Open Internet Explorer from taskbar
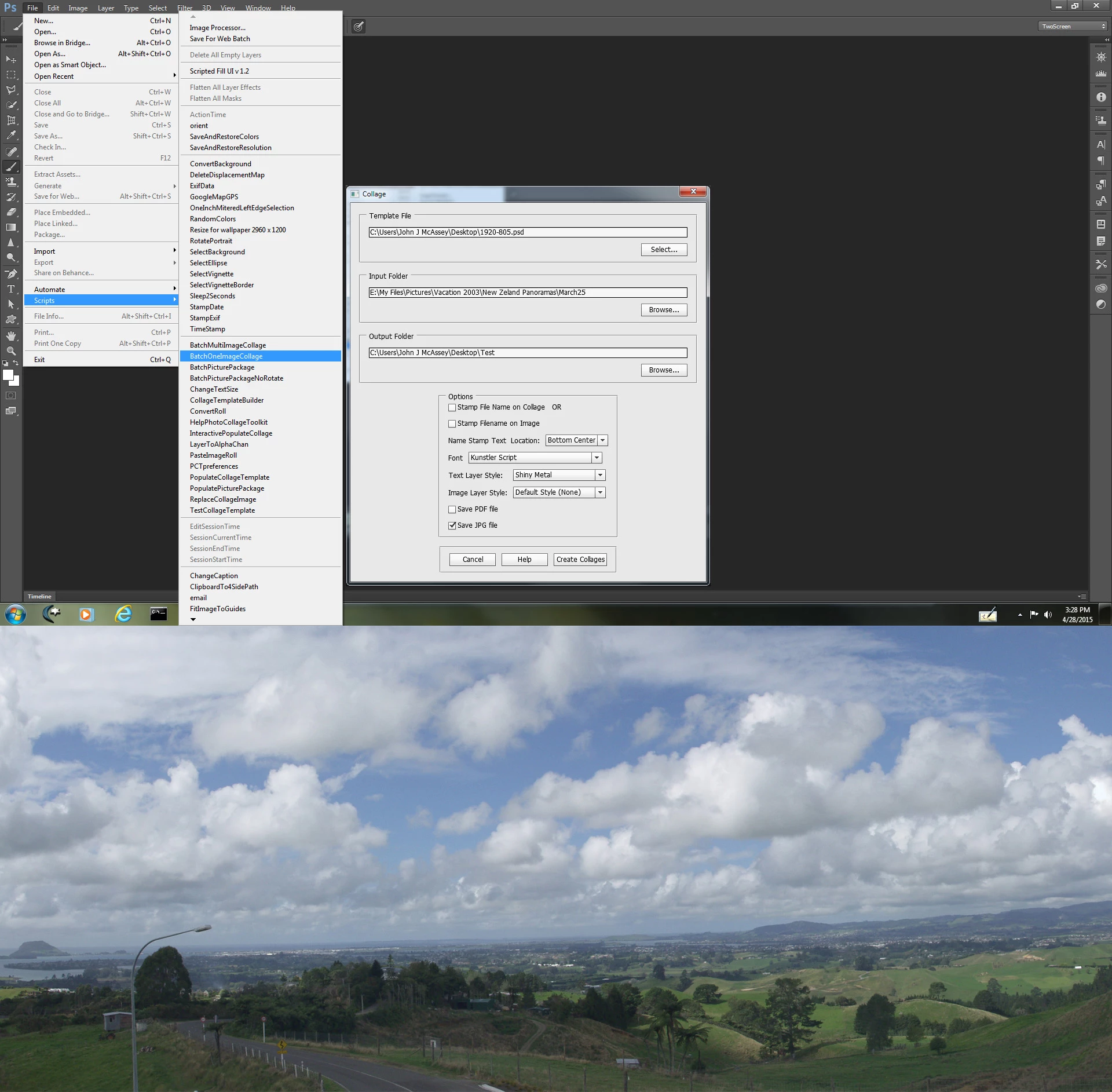Viewport: 1112px width, 1092px height. tap(123, 613)
